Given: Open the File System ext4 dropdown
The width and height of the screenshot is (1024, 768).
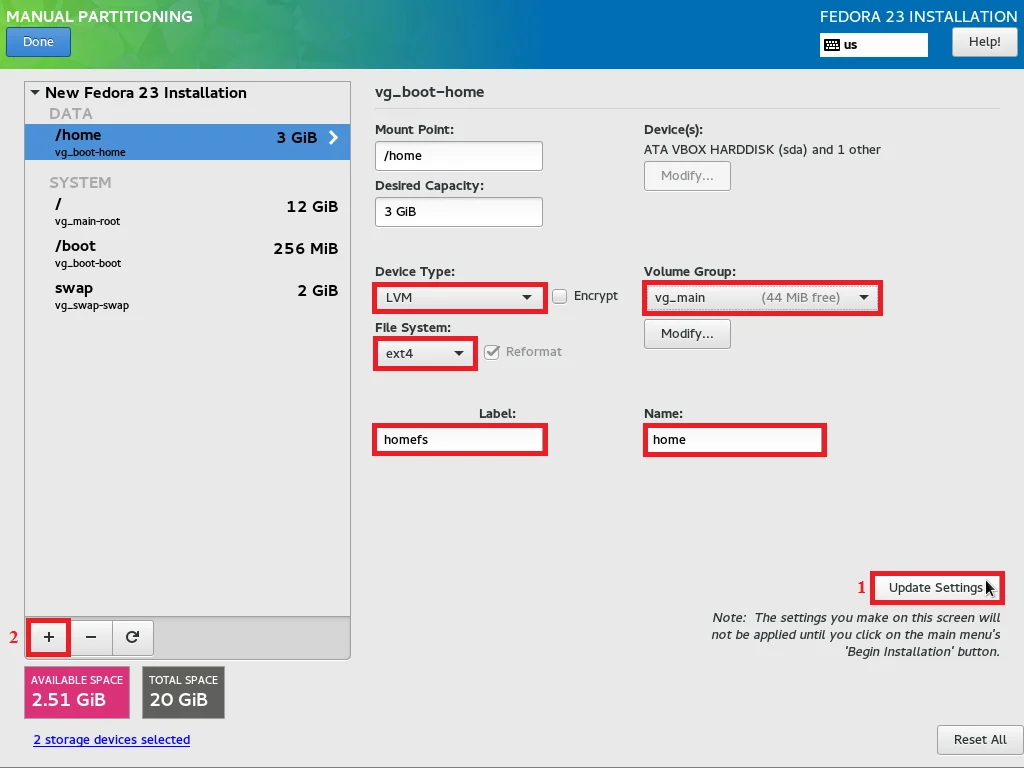Looking at the screenshot, I should (x=425, y=354).
